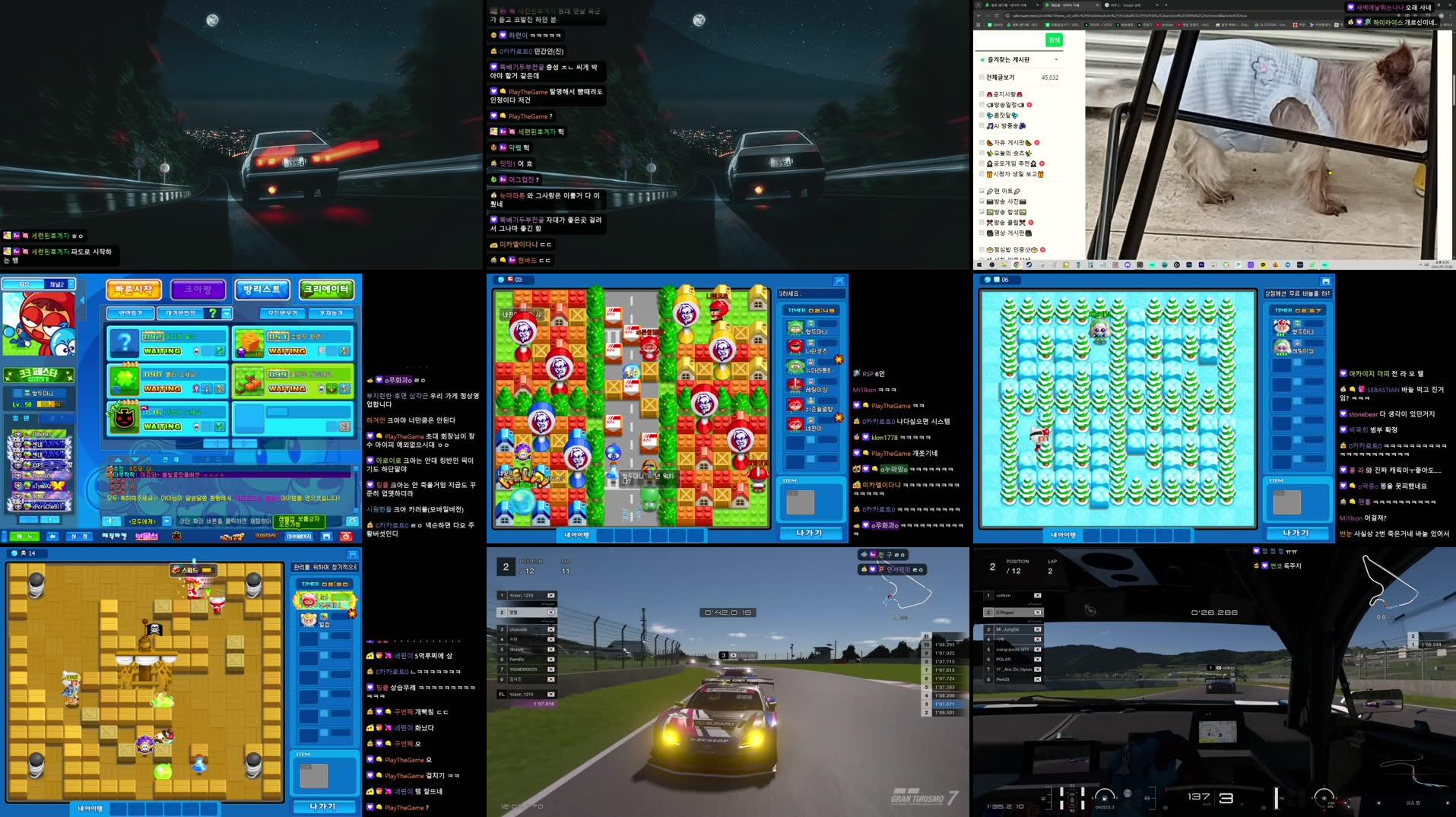Click the orange 빠른시작 quick start button
Viewport: 1456px width, 817px height.
(x=134, y=290)
